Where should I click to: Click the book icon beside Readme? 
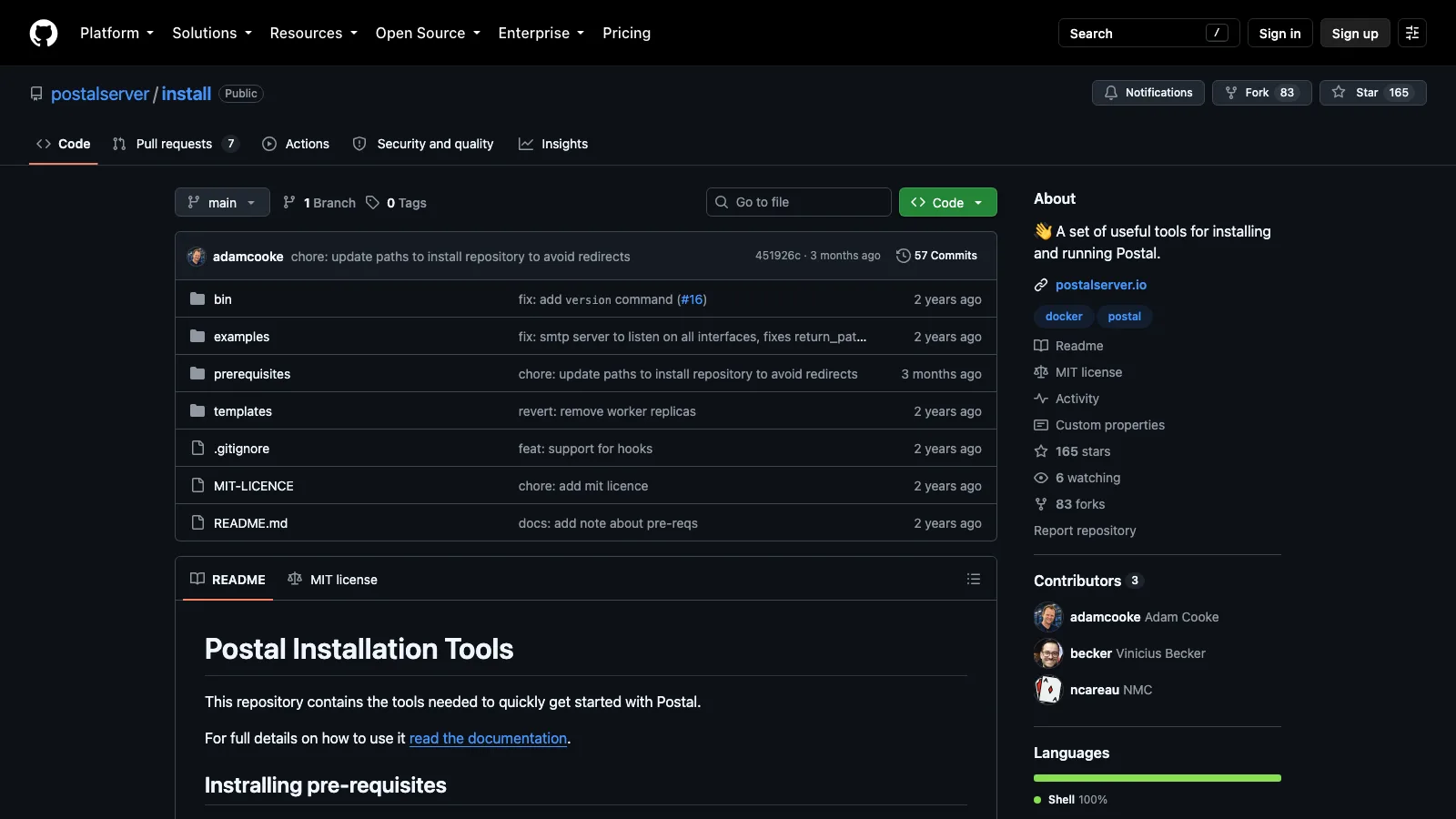(x=1041, y=346)
